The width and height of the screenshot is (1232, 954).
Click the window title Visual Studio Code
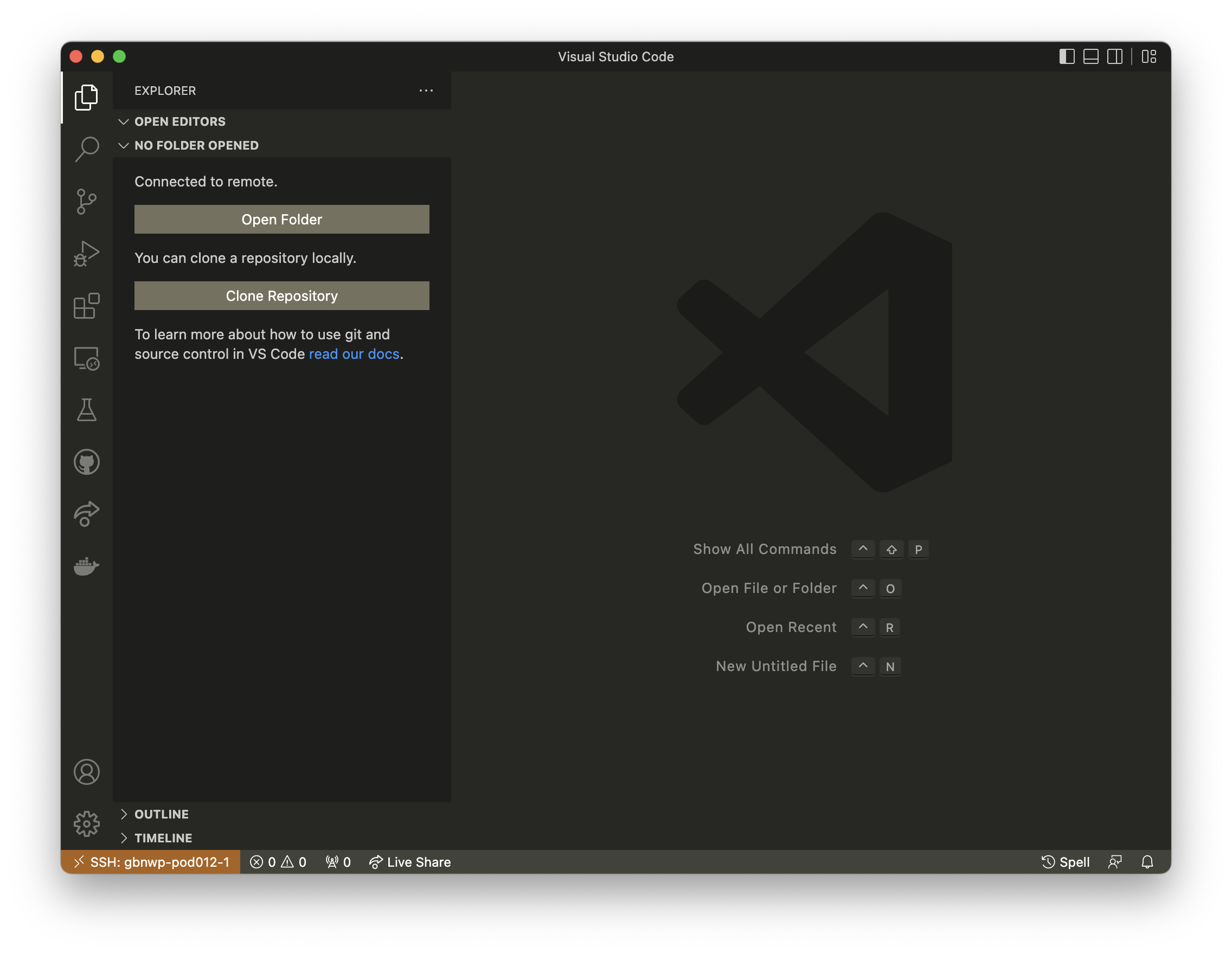615,56
